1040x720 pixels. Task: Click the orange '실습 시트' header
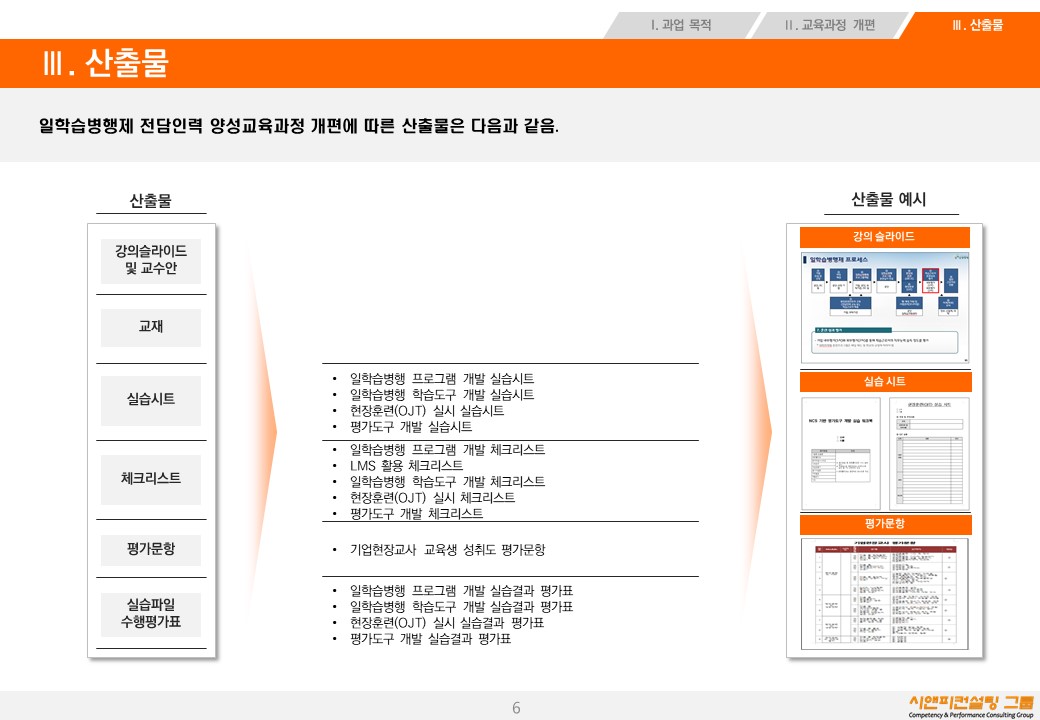[x=885, y=381]
